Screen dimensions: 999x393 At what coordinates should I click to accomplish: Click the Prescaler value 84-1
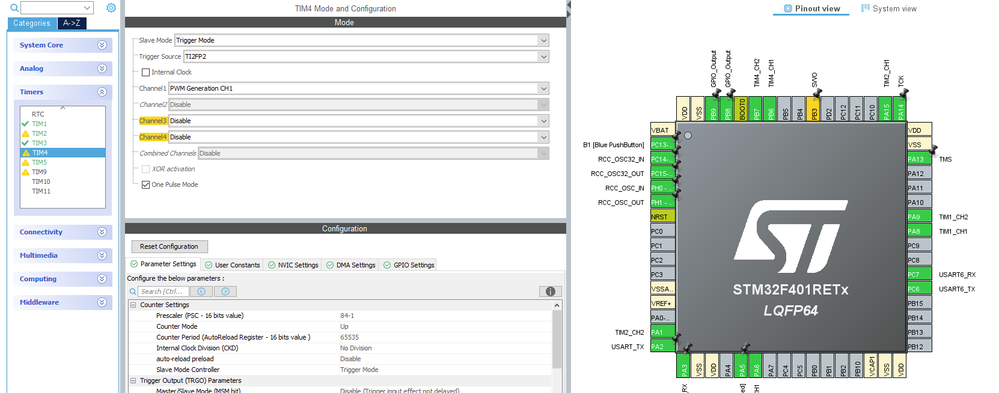point(347,316)
